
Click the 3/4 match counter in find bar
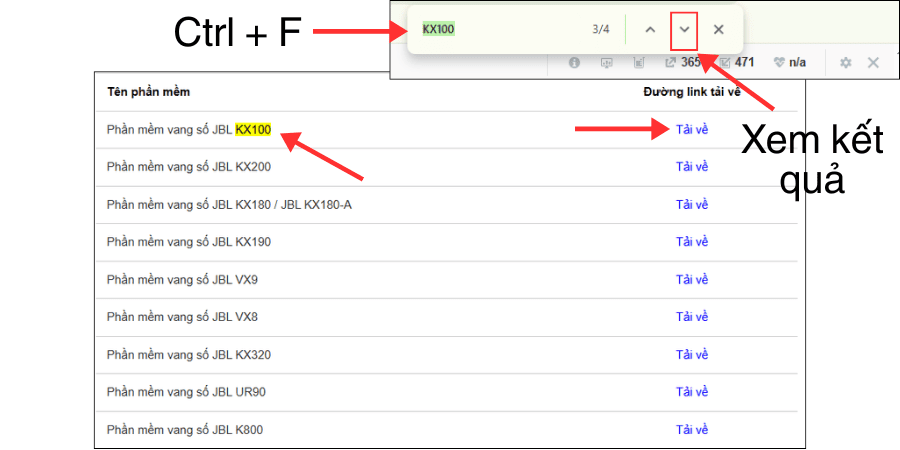[x=601, y=30]
